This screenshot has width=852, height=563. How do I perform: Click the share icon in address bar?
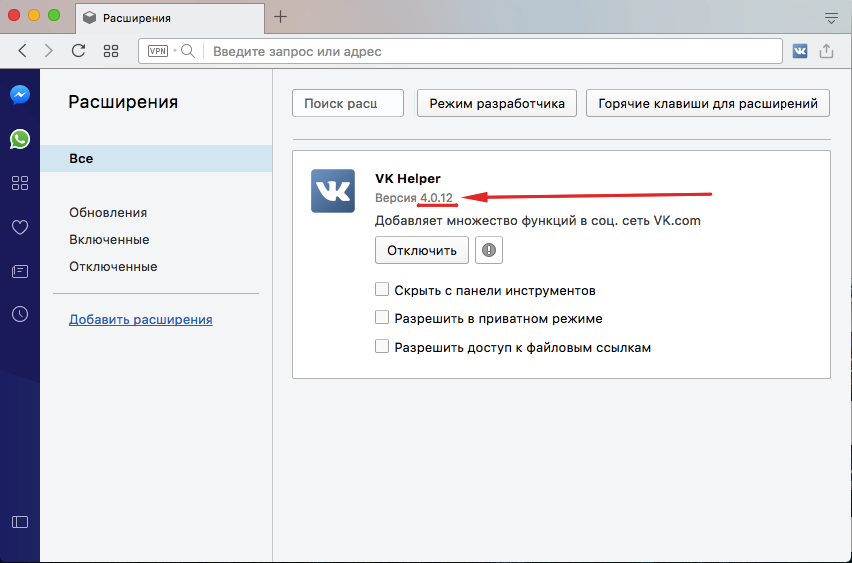point(827,51)
